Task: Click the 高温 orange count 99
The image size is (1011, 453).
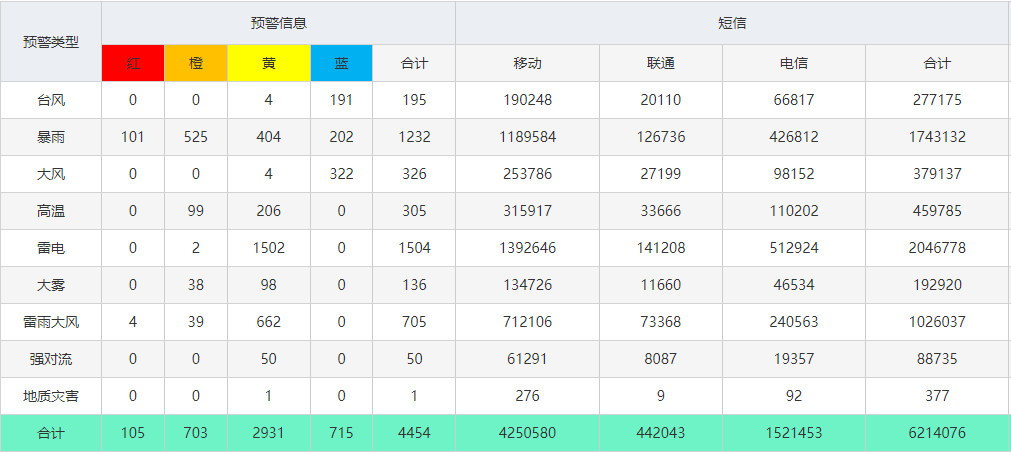Action: (196, 211)
